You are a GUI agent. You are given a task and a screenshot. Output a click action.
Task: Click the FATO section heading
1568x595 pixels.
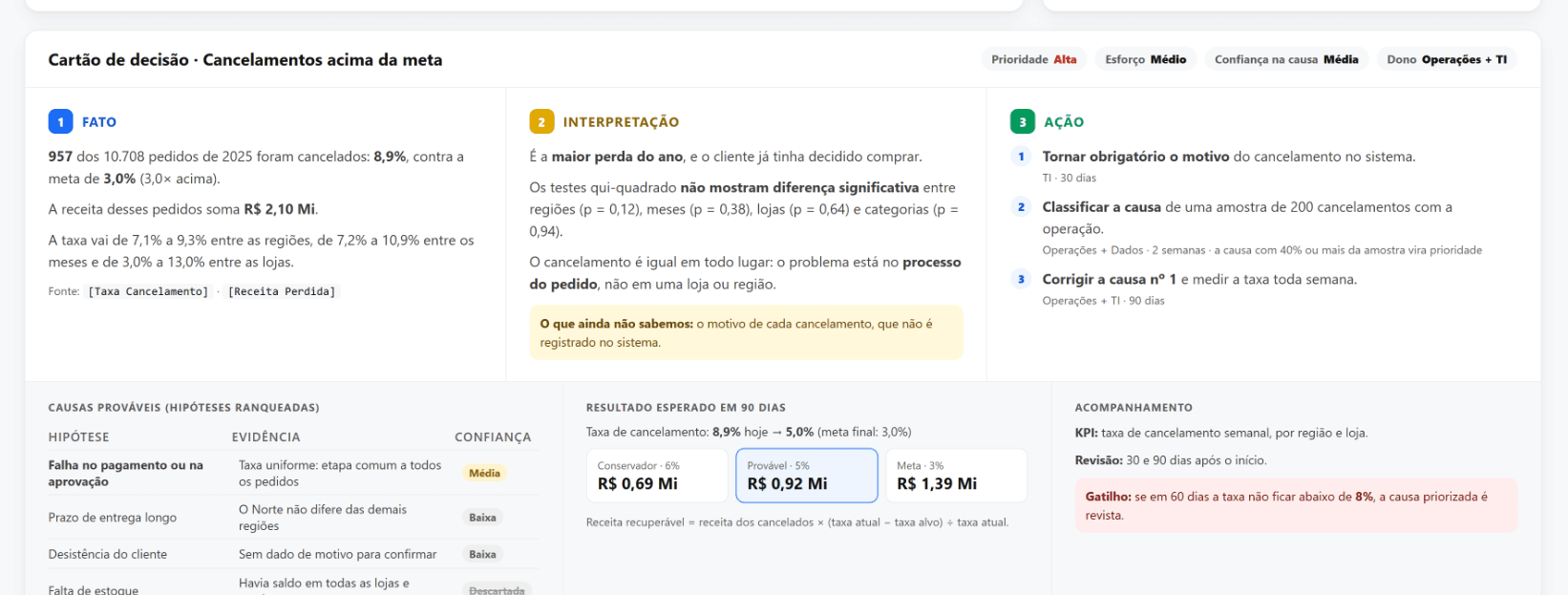click(x=99, y=122)
